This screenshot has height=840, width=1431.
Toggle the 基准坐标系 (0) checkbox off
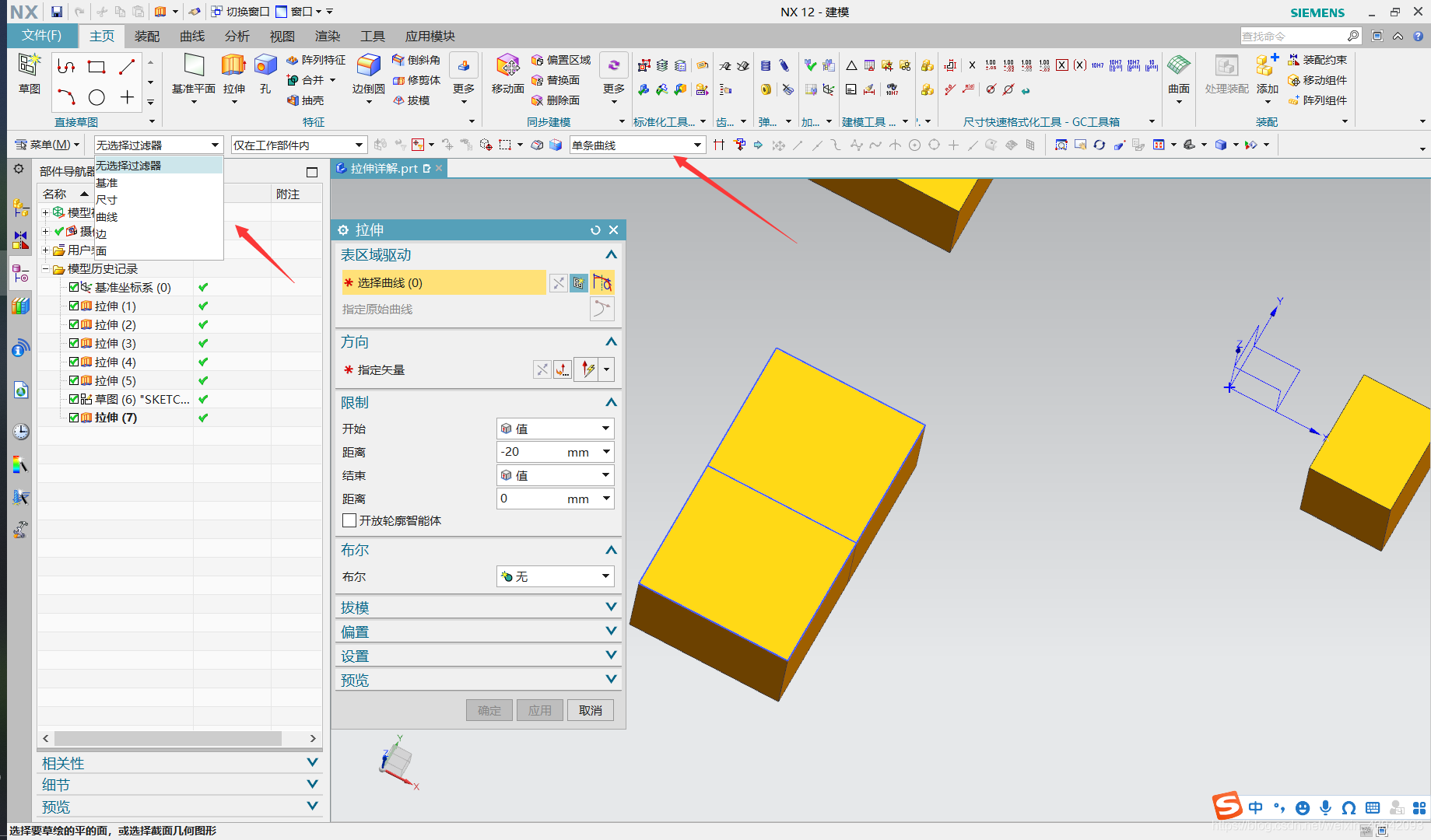(72, 287)
